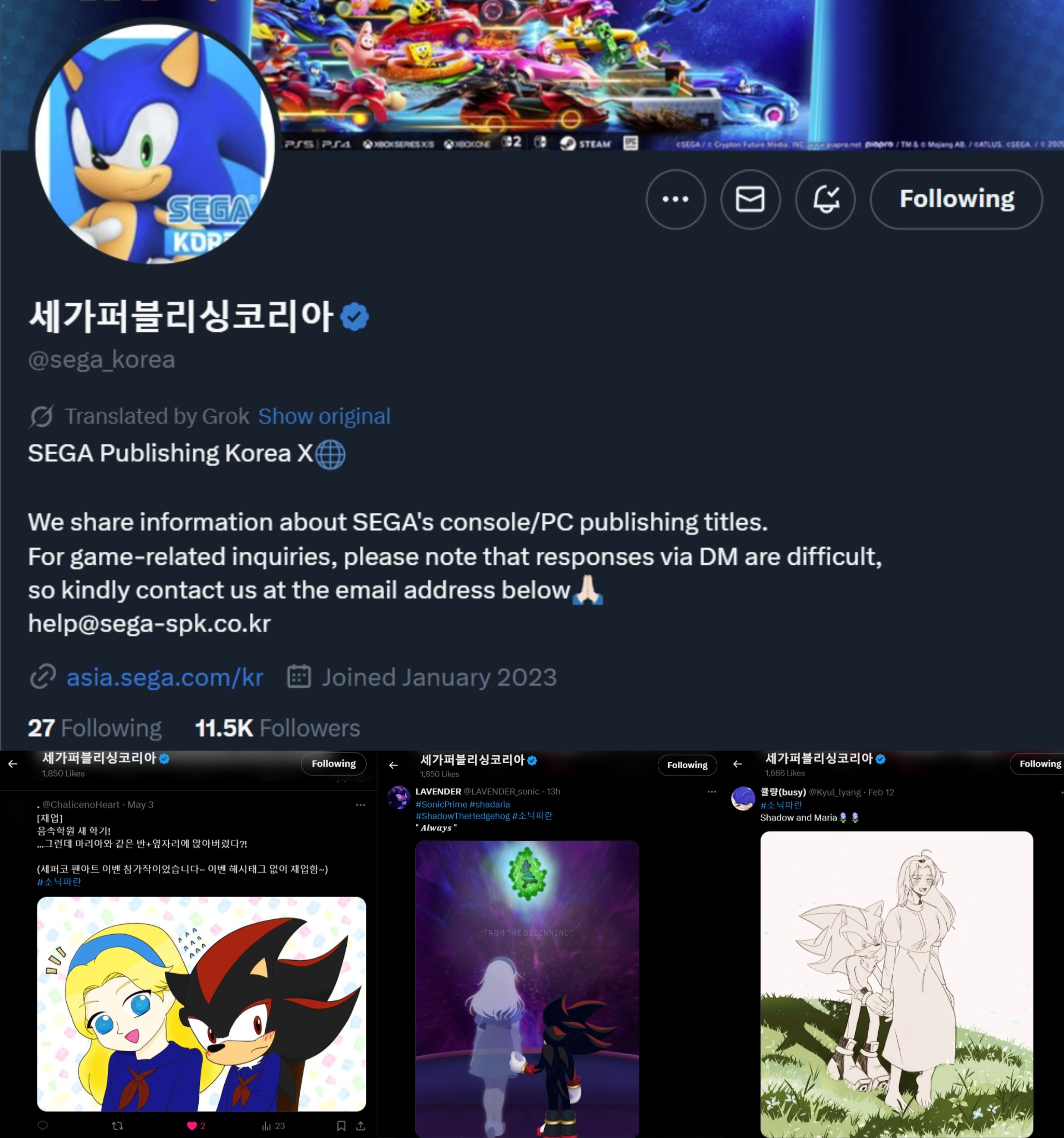Expand the view count analytics on ChalicenoHeart post
Screen dimensions: 1064x1138
[x=273, y=1125]
